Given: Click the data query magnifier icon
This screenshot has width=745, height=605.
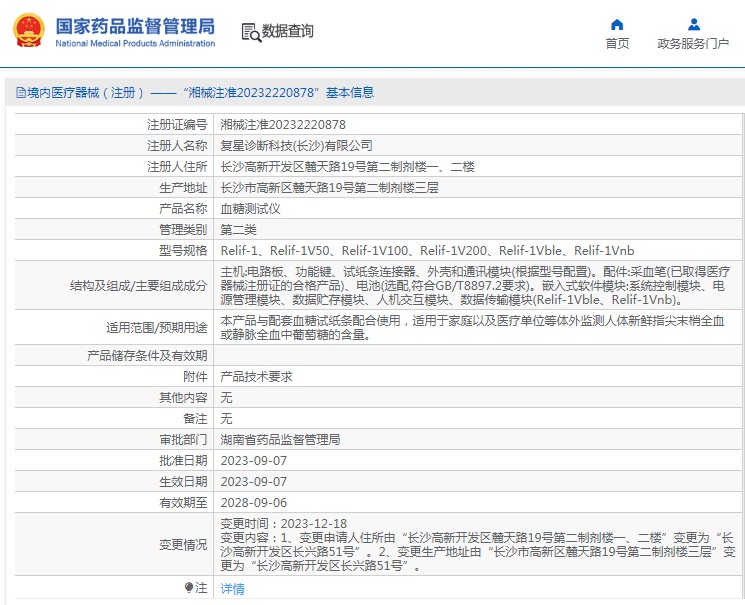Looking at the screenshot, I should tap(251, 32).
